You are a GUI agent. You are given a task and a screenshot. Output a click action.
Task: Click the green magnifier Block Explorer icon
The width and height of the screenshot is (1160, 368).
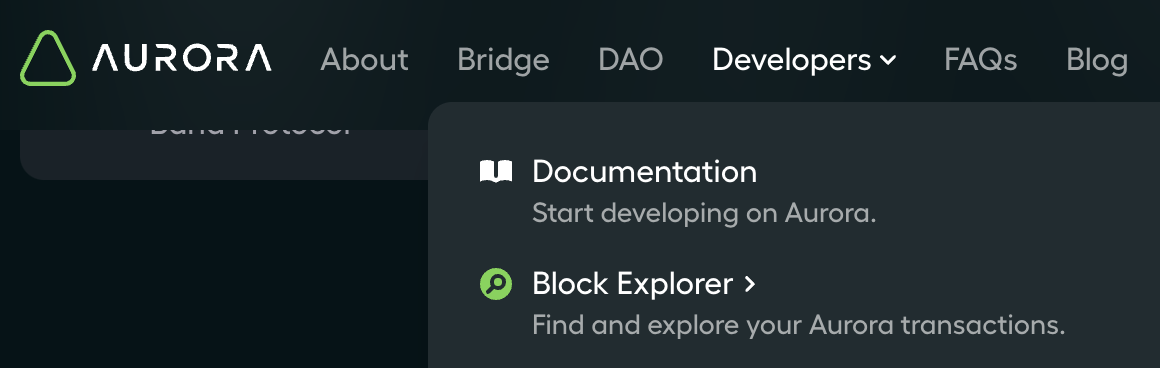point(496,284)
